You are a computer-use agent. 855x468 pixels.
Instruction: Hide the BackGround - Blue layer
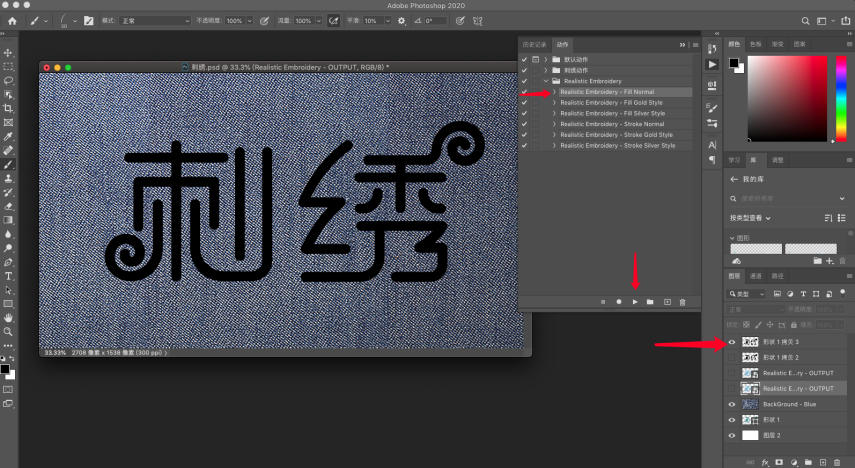[732, 404]
